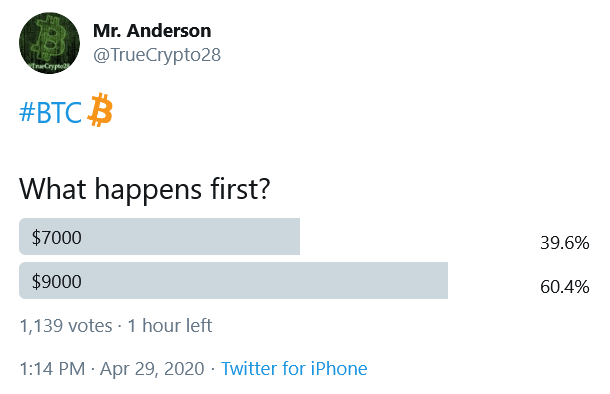This screenshot has height=394, width=610.
Task: Click the orange Bitcoin emoji
Action: (x=100, y=110)
